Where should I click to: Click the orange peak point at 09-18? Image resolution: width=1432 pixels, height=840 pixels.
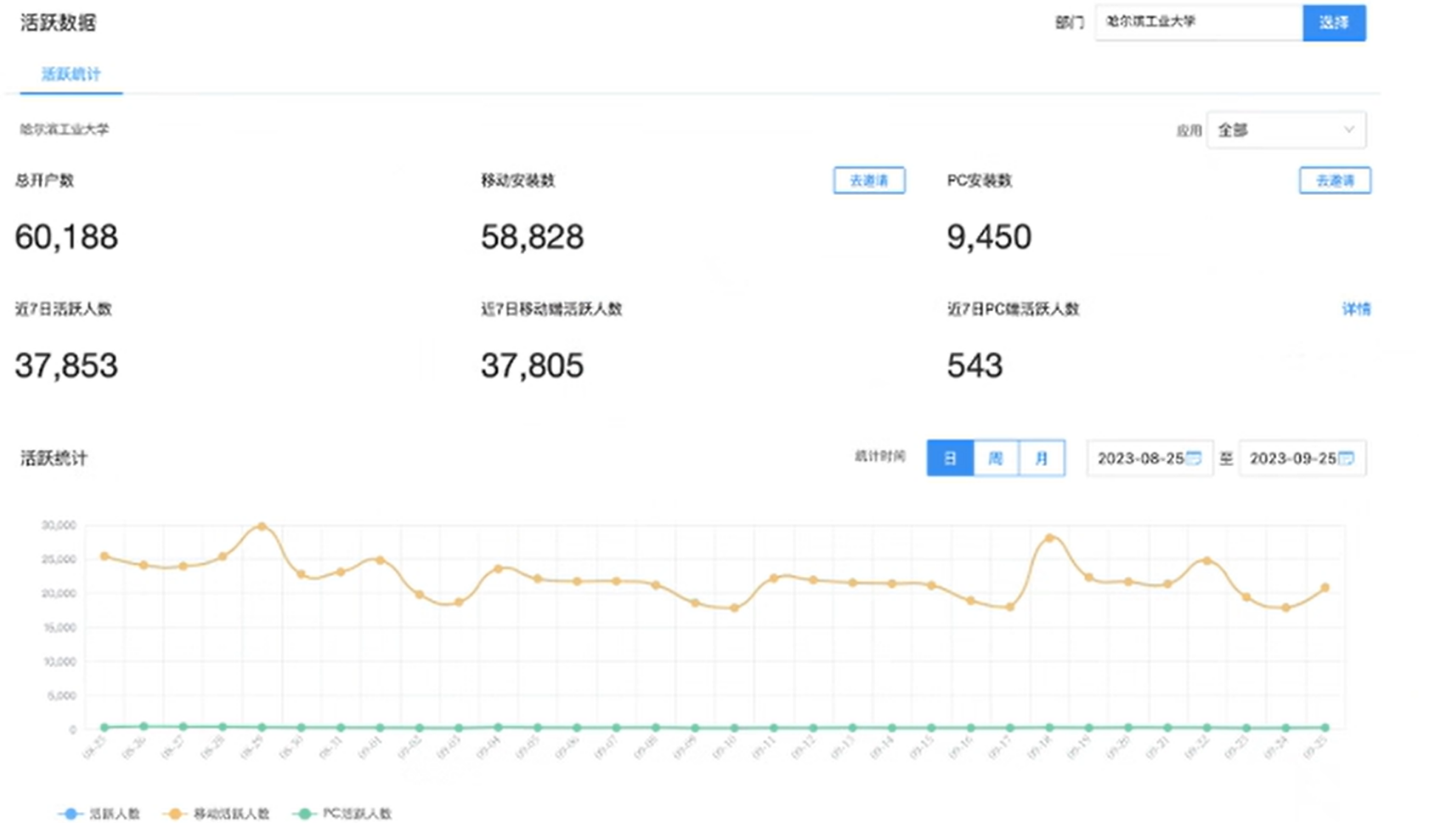click(x=1049, y=539)
